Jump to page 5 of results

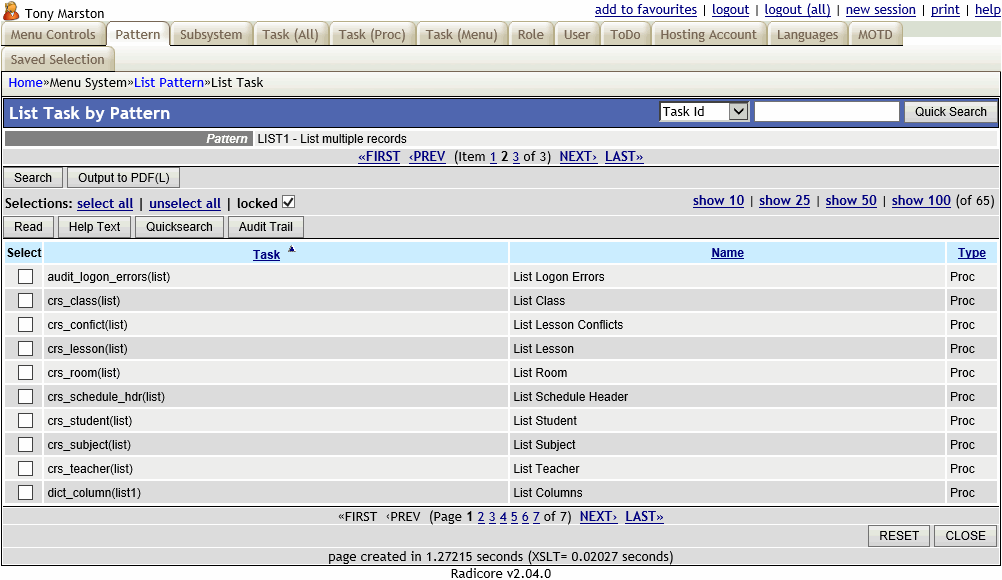(x=513, y=516)
